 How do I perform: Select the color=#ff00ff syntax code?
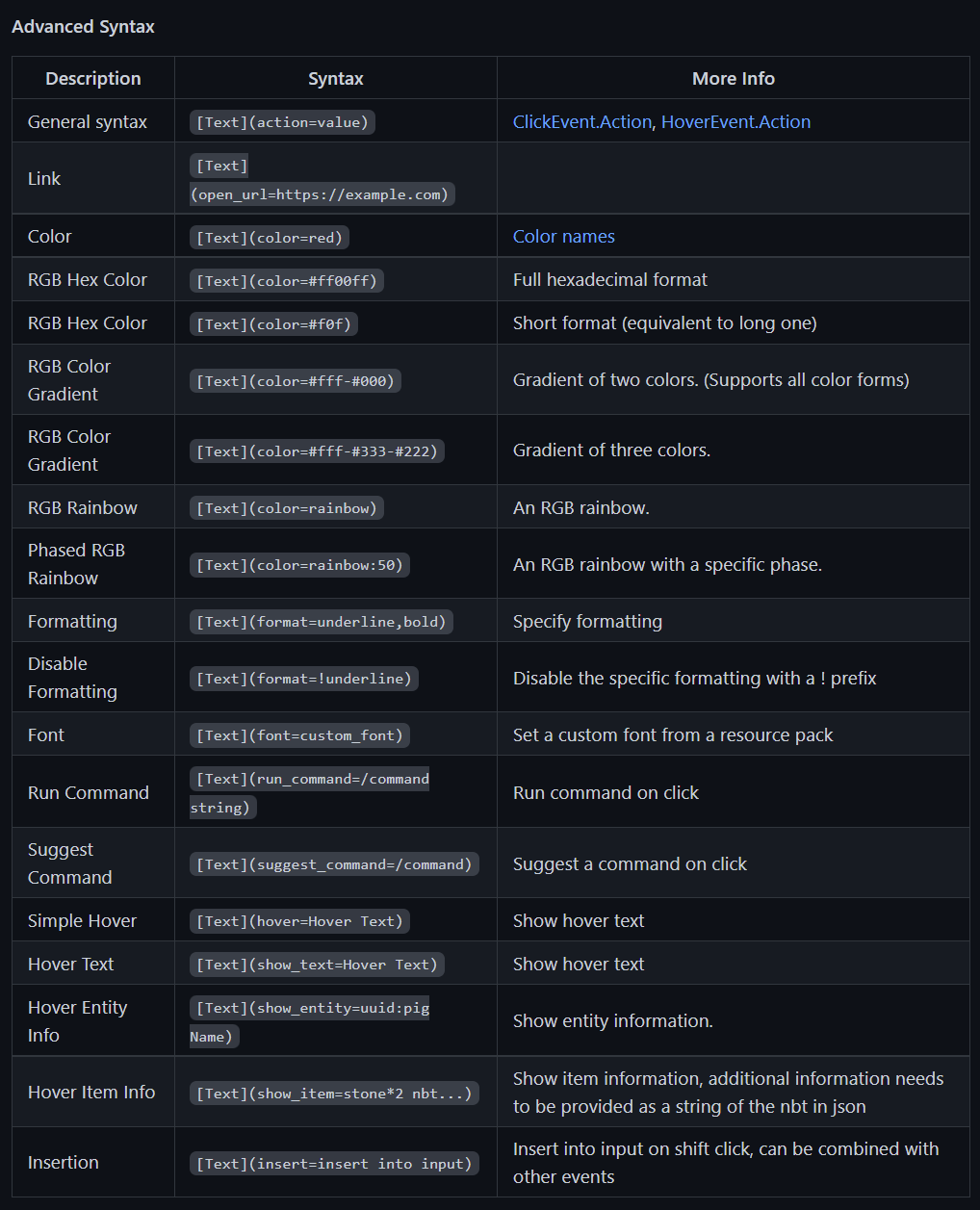point(287,281)
